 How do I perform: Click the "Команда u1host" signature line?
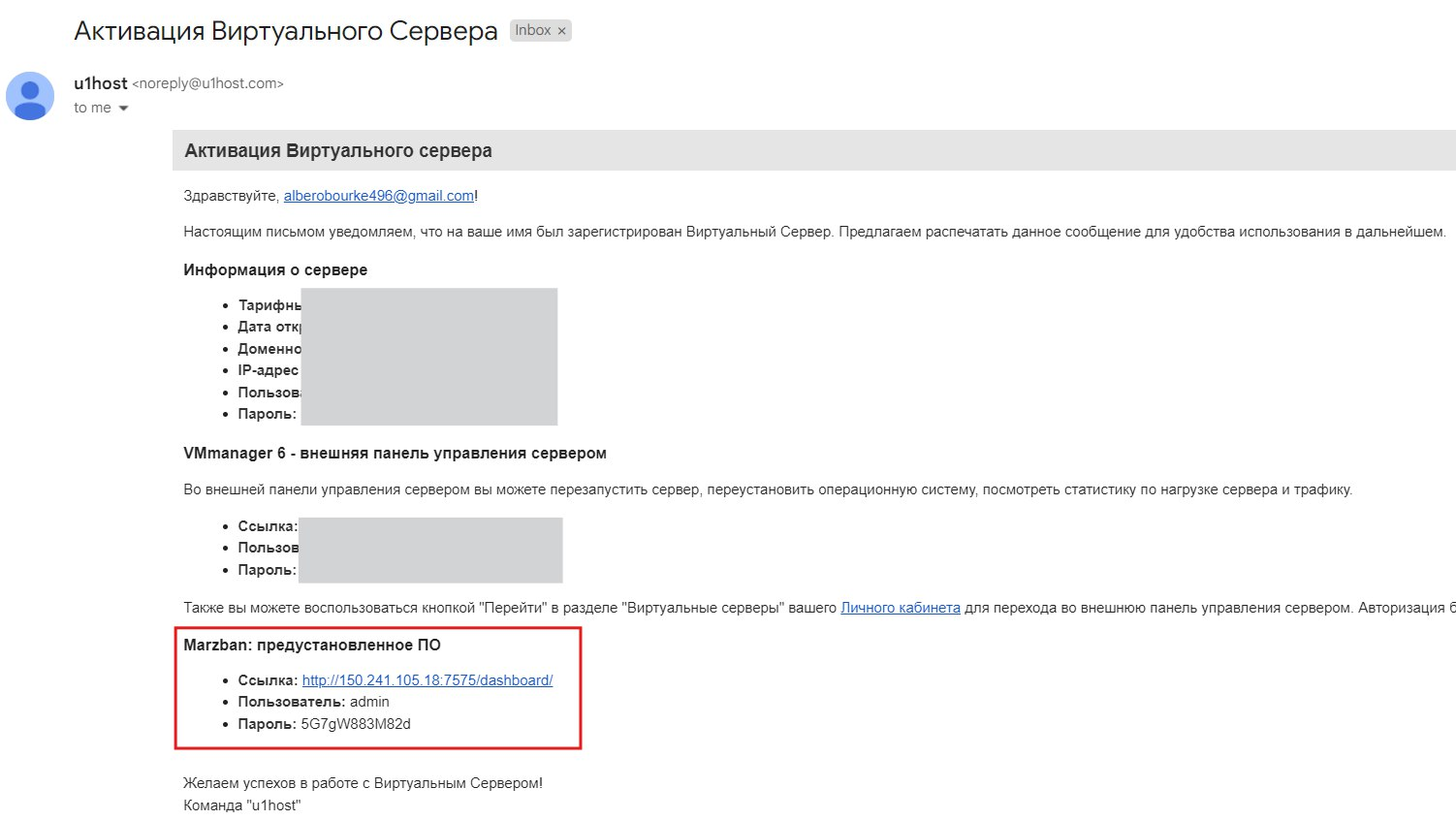[241, 805]
